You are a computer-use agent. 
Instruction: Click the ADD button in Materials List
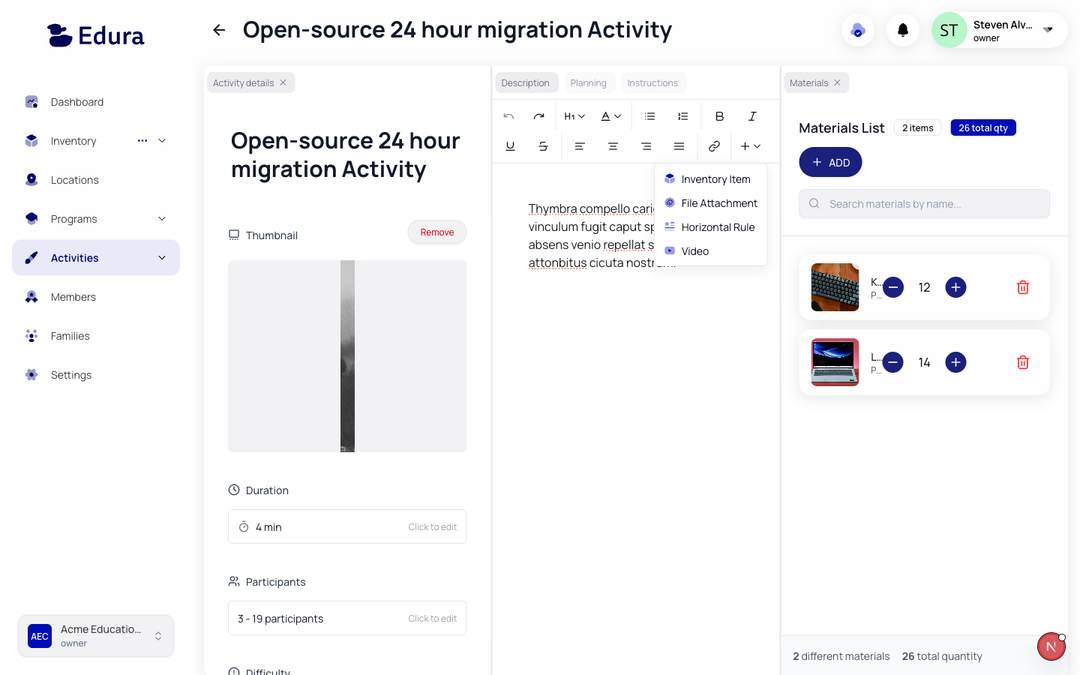coord(830,162)
